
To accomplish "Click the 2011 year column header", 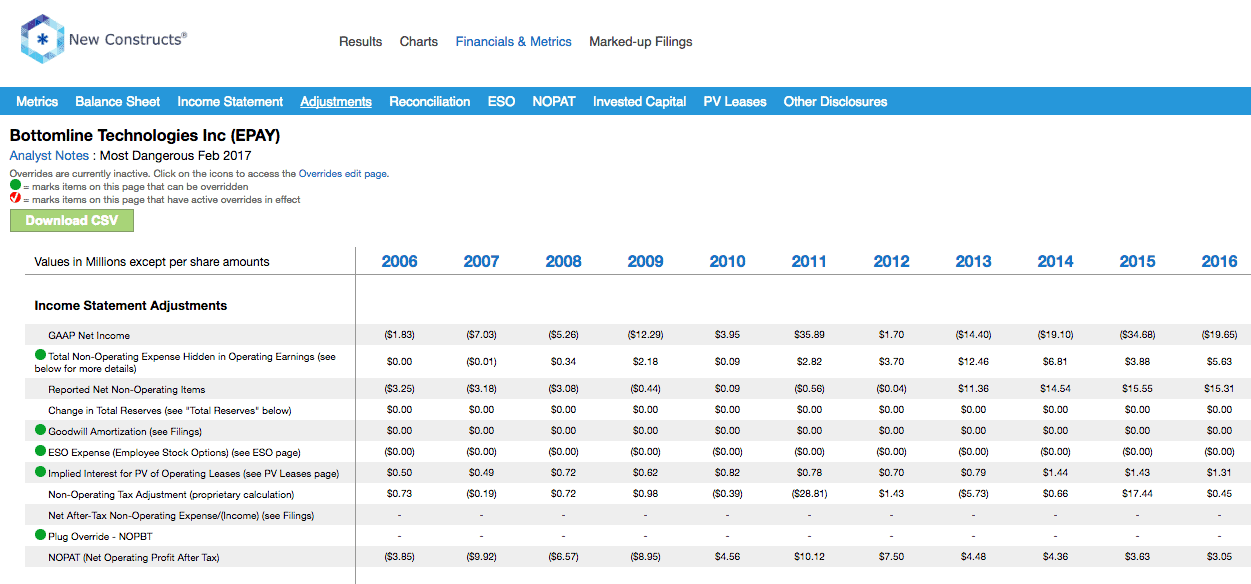I will [x=810, y=261].
